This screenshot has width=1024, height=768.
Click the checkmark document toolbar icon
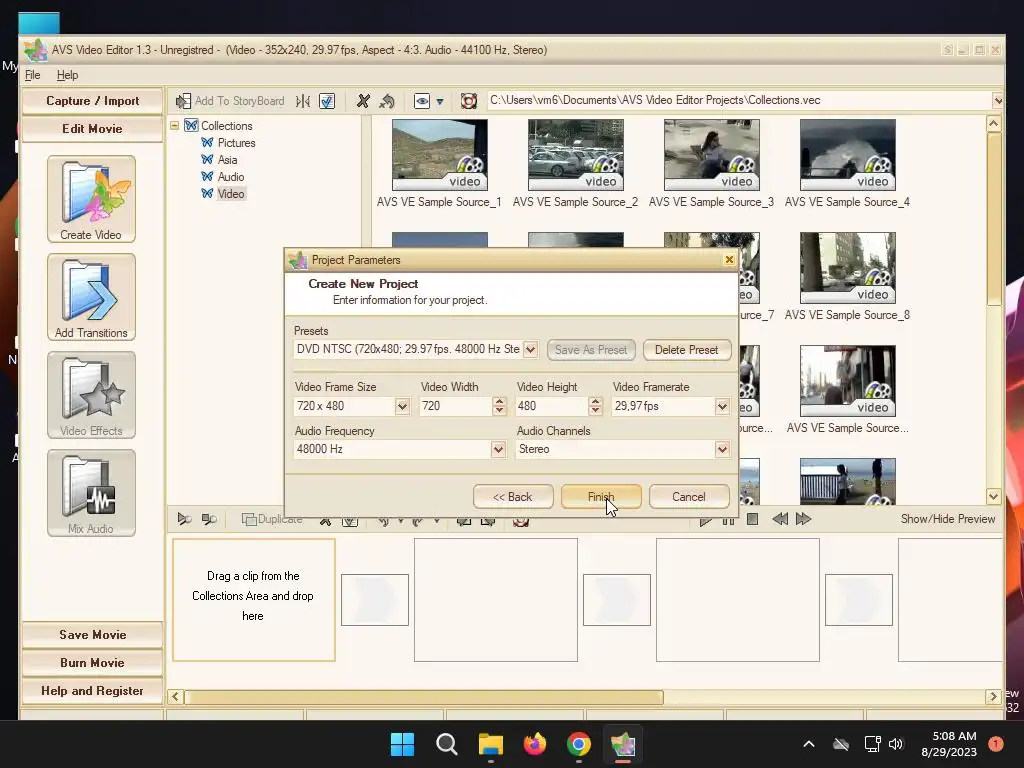pos(327,101)
